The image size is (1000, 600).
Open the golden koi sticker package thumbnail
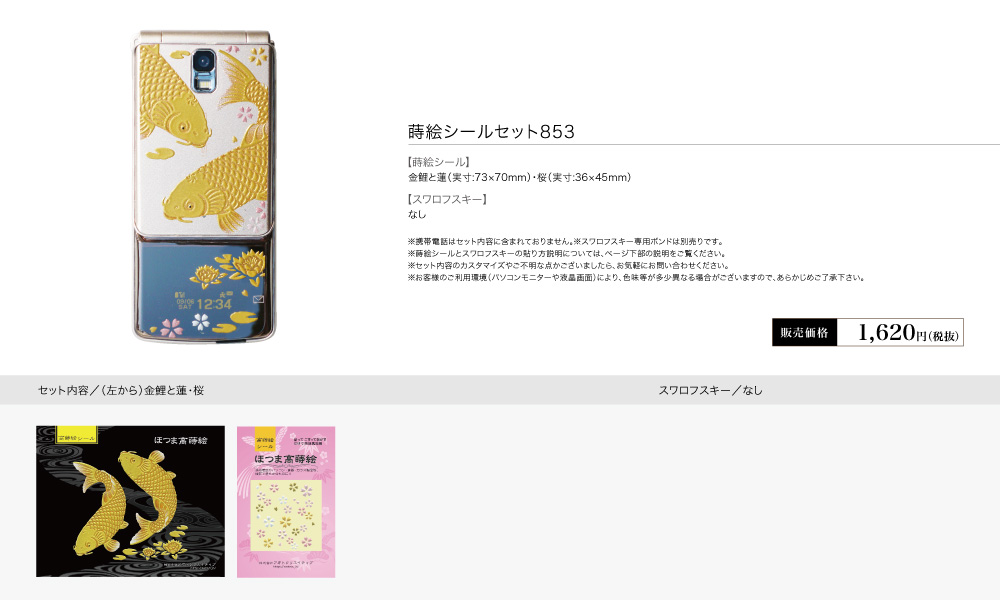tap(130, 501)
